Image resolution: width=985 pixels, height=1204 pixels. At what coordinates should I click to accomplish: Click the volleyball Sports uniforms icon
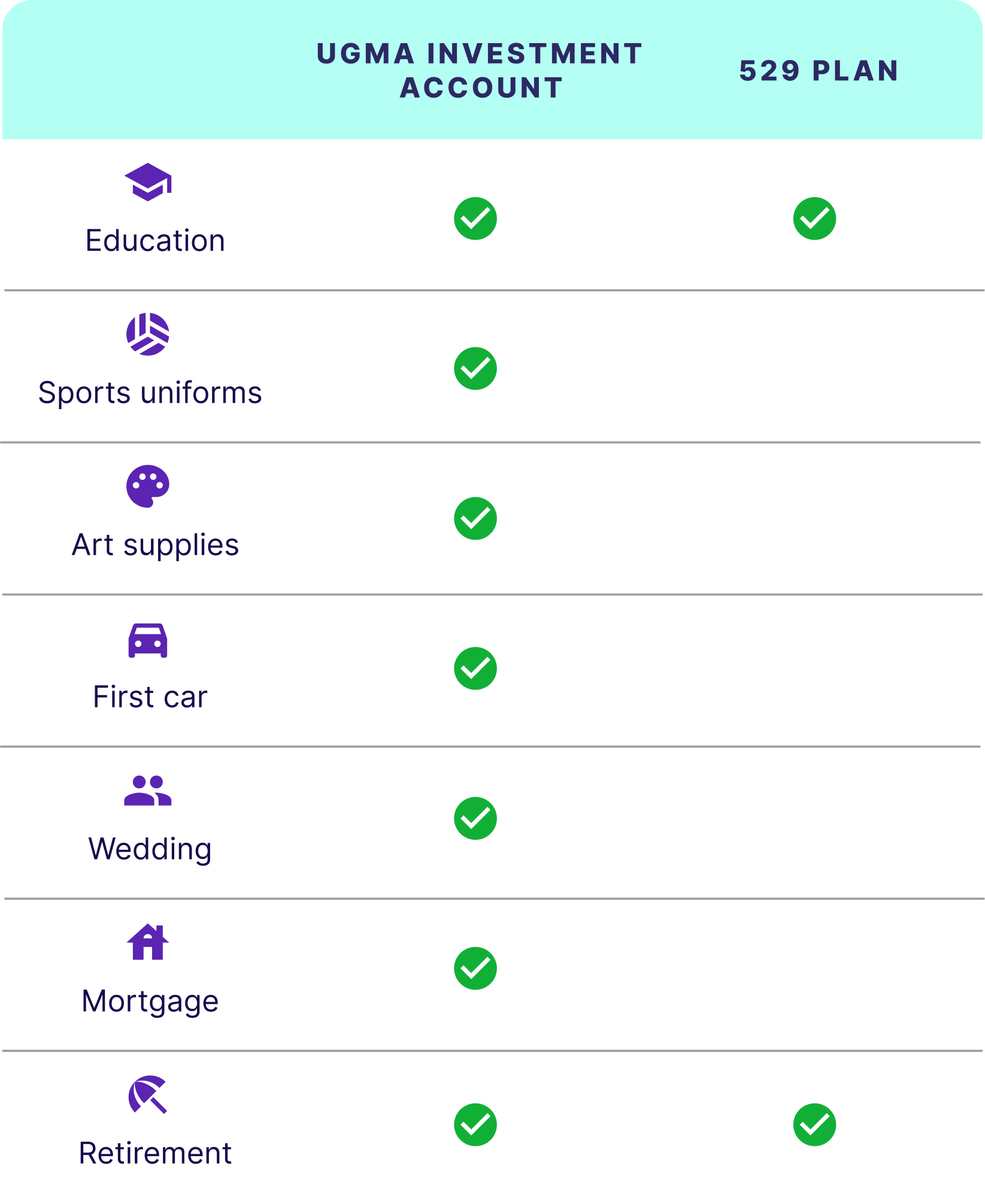click(x=148, y=334)
